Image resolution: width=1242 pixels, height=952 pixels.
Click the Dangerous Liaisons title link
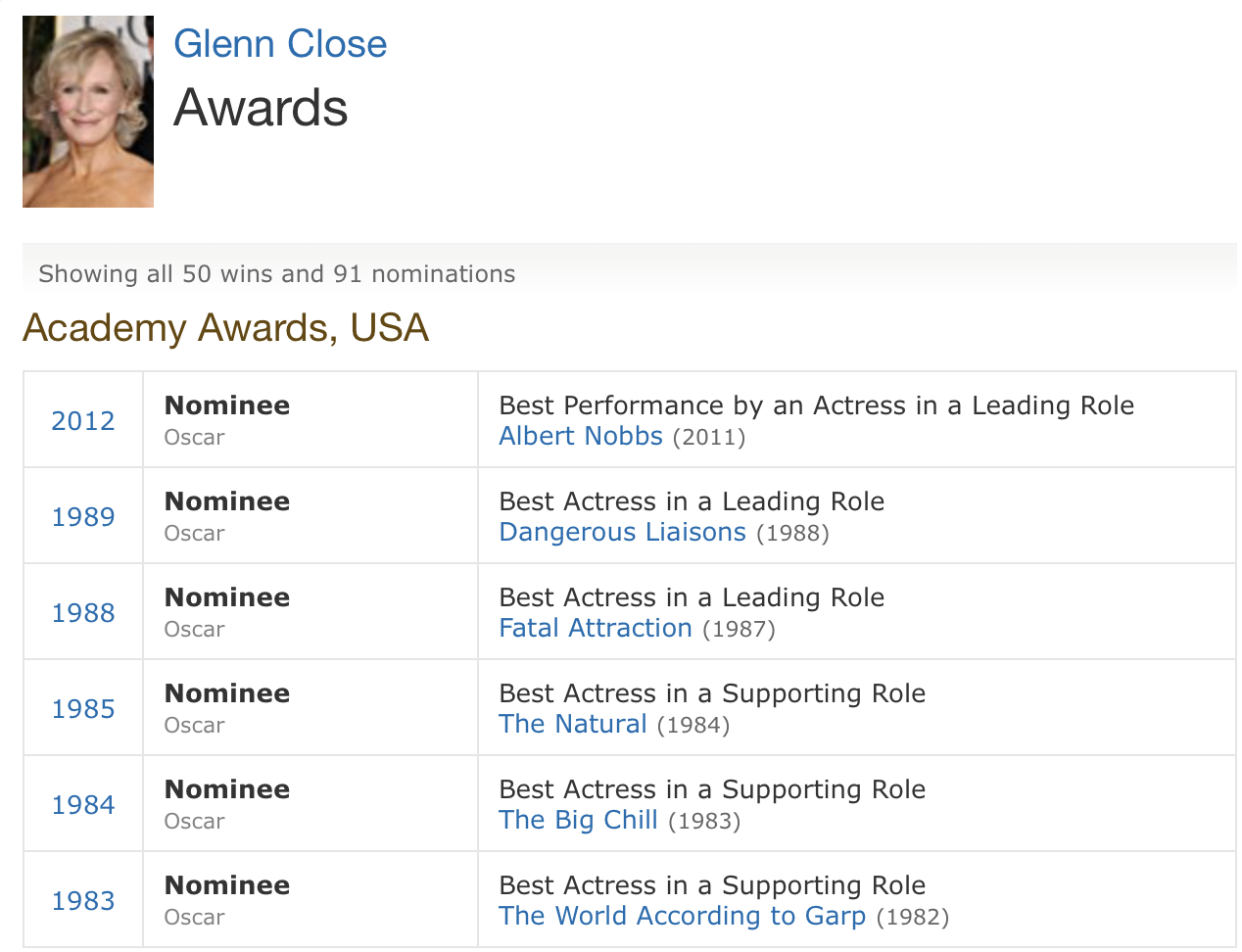[x=622, y=533]
